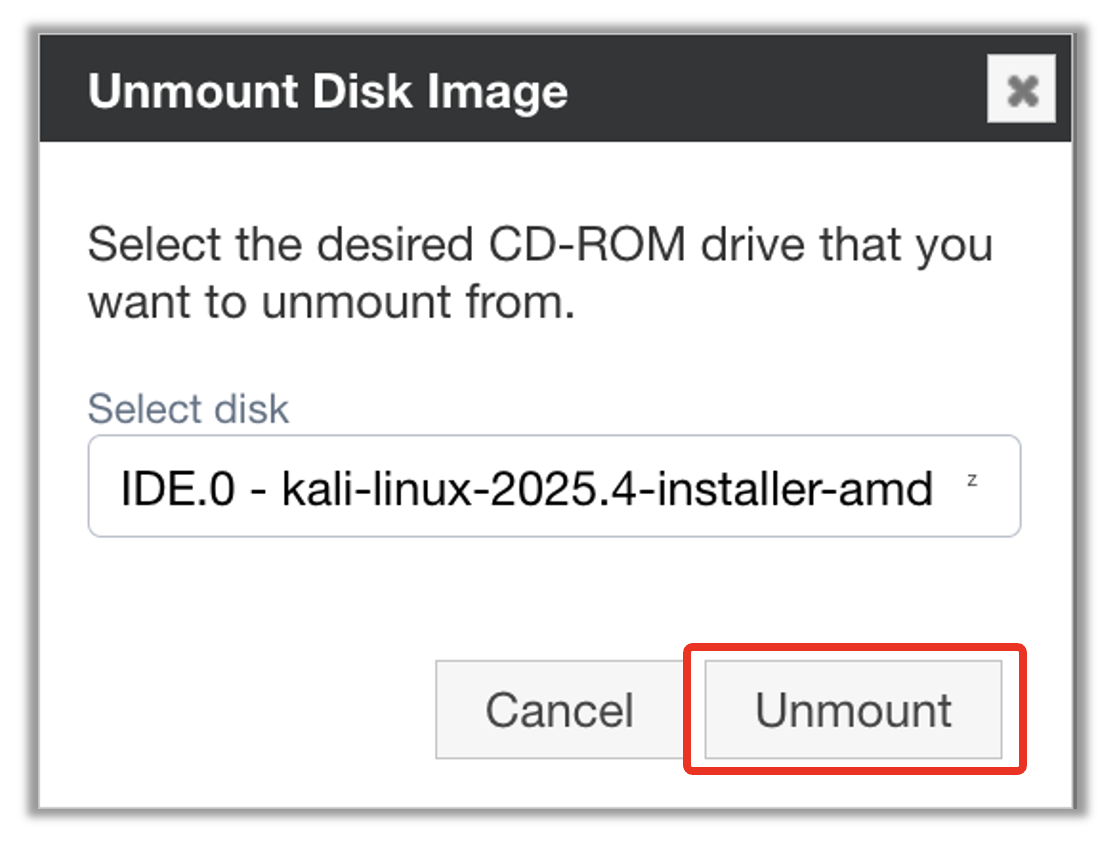Screen dimensions: 1118x848
Task: Click the Unmount Disk Image title text
Action: [328, 92]
